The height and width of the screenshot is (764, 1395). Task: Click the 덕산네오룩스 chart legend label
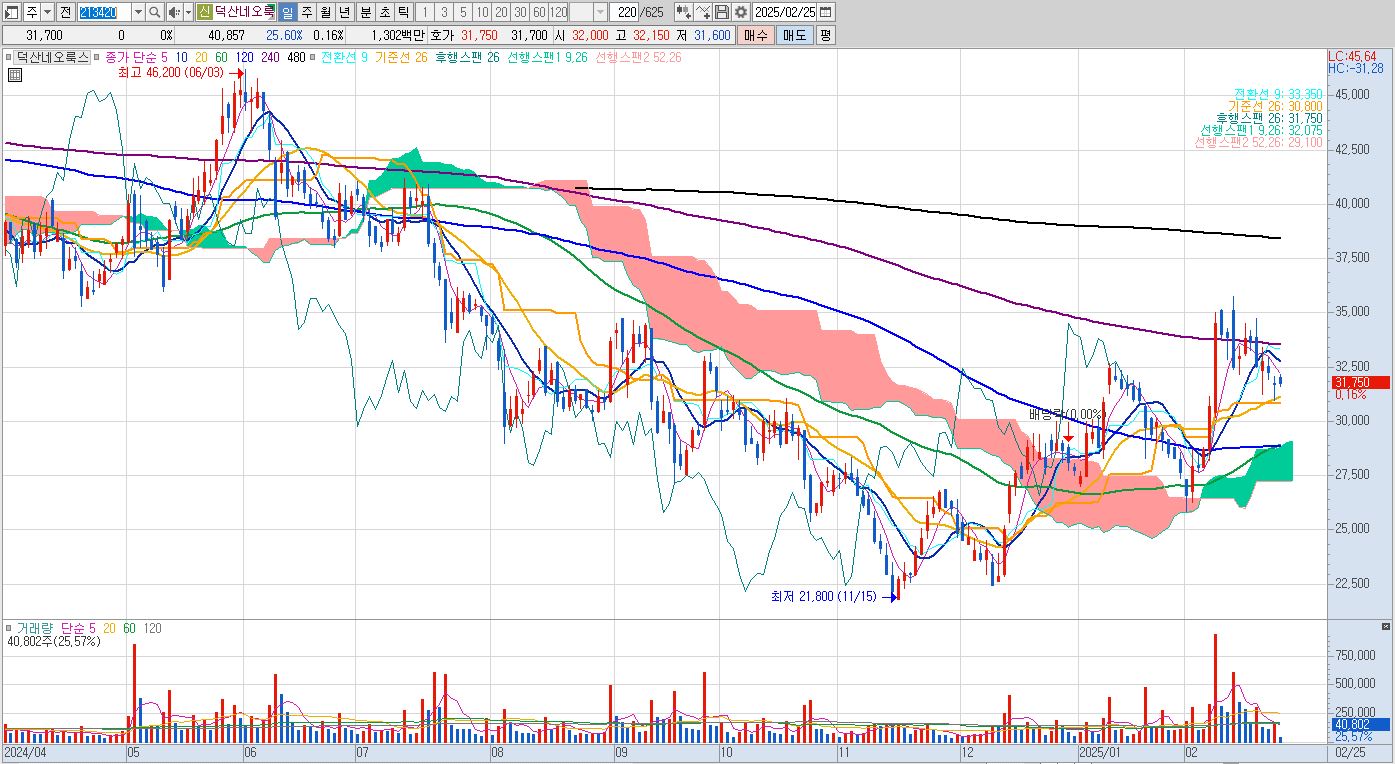52,57
